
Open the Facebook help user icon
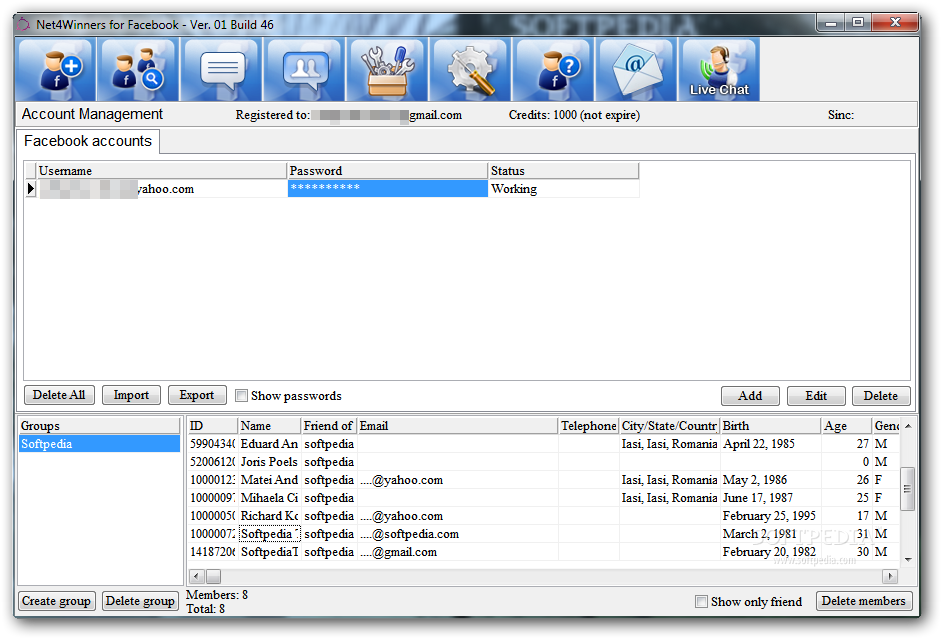tap(553, 69)
